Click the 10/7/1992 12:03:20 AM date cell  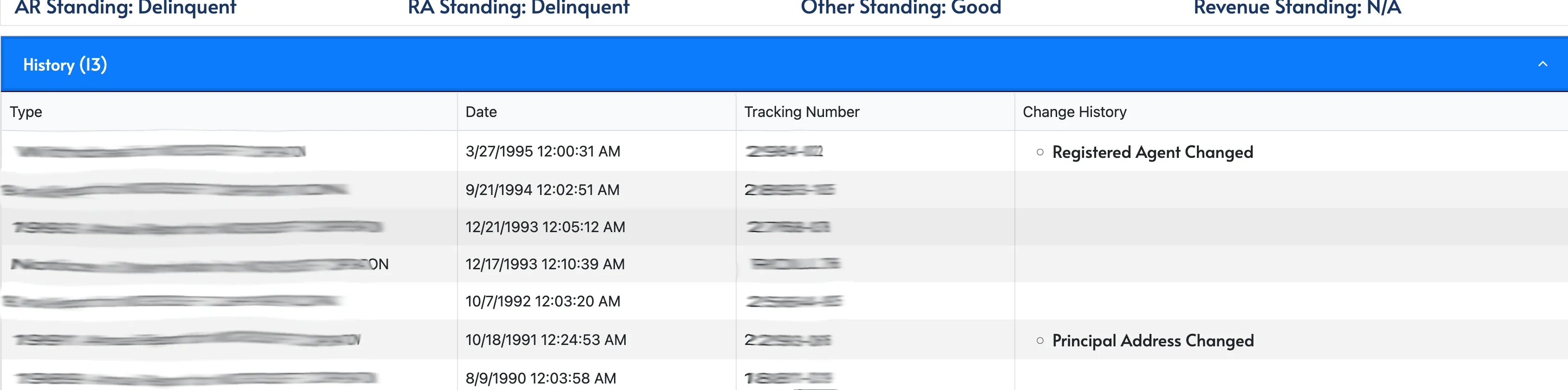(543, 301)
